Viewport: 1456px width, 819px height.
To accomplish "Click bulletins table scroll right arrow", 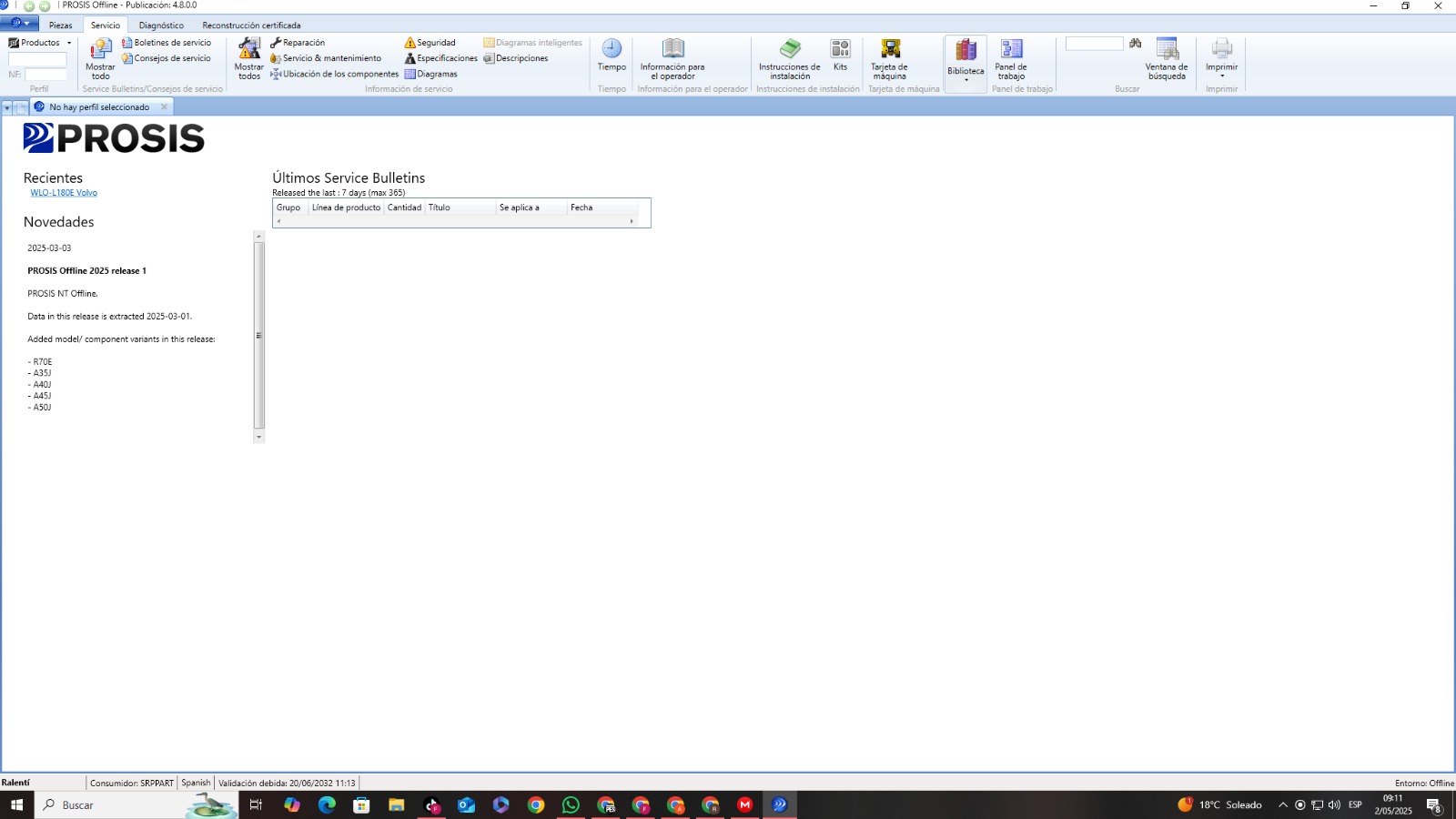I will click(x=632, y=221).
